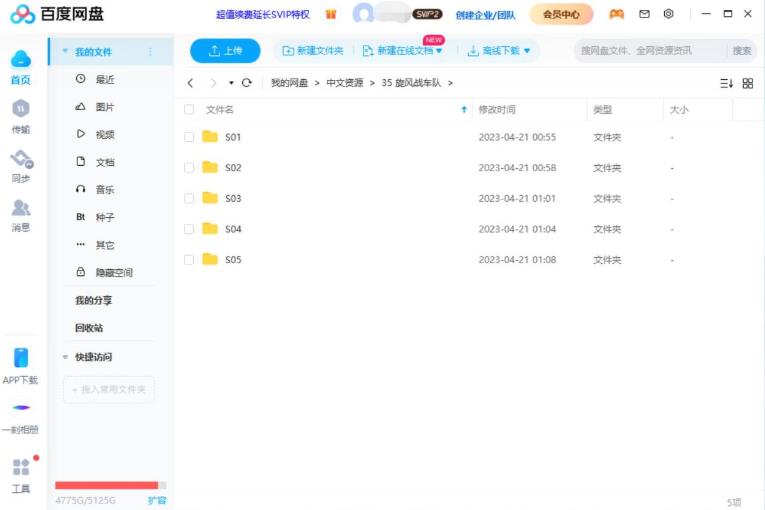Sort by file name arrow
Screen dimensions: 765x510
464,109
